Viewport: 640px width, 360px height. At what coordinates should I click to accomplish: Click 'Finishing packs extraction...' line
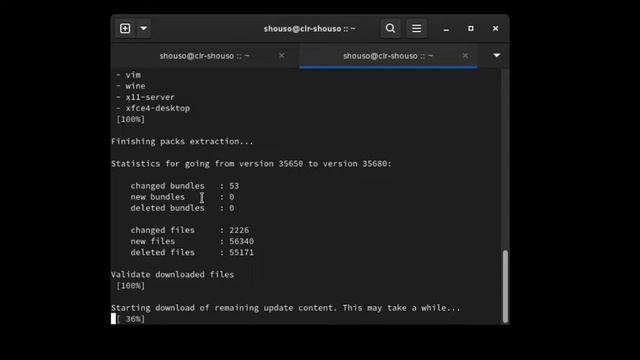182,142
